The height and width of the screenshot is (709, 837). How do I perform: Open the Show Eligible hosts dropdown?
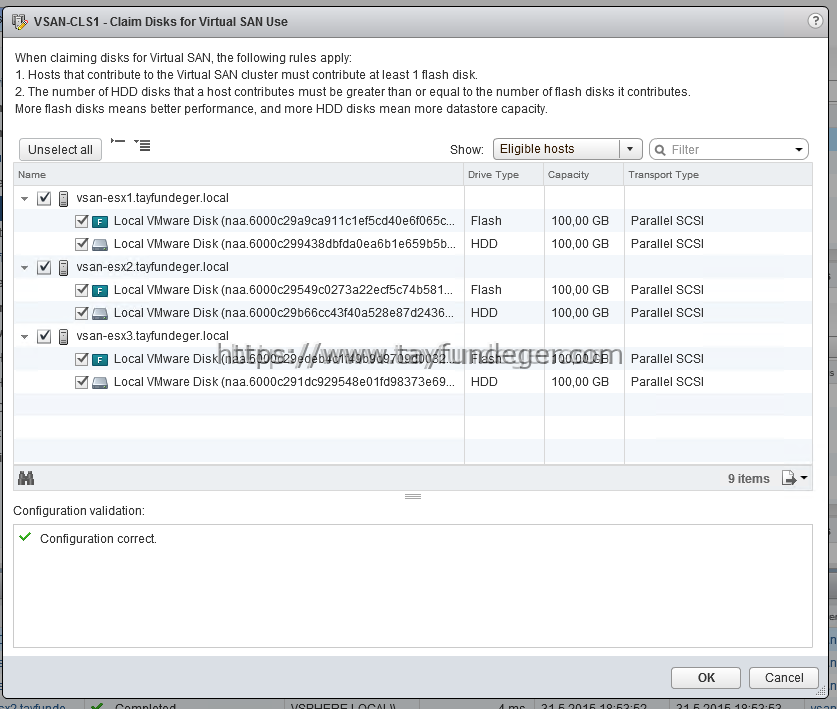567,149
